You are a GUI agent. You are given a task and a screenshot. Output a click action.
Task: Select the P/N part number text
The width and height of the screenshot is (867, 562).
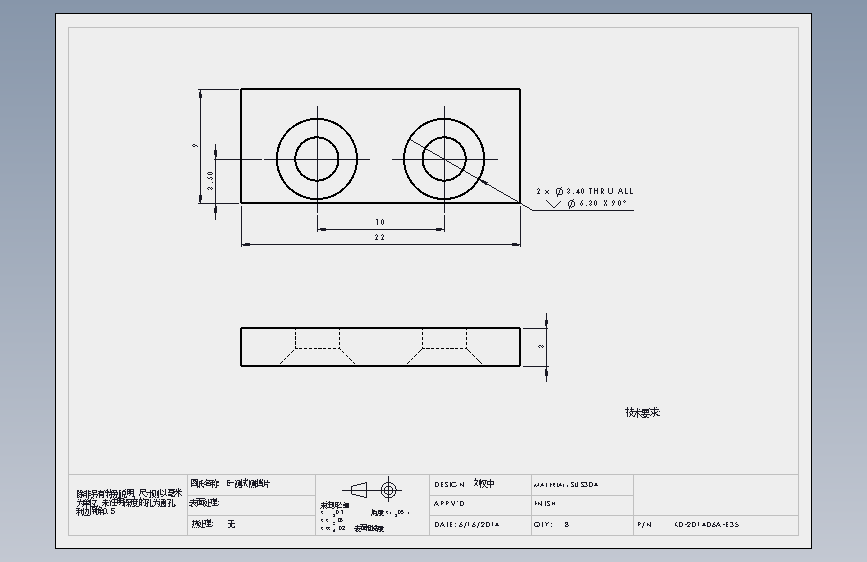[688, 524]
